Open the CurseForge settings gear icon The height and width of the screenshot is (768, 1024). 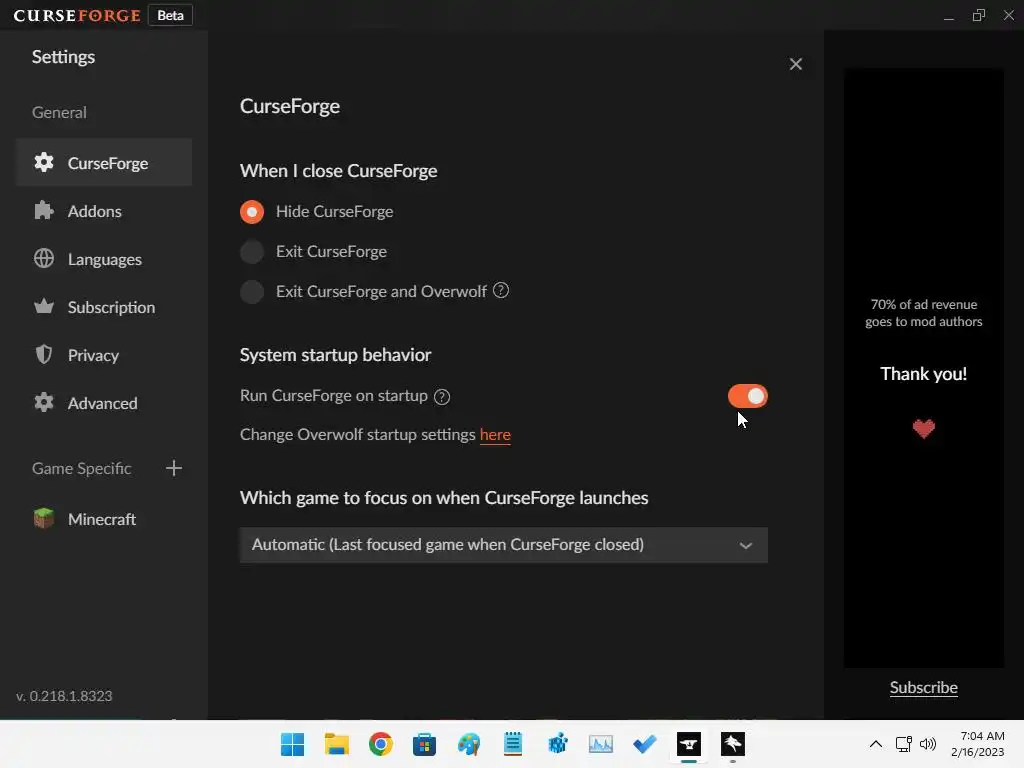tap(44, 162)
